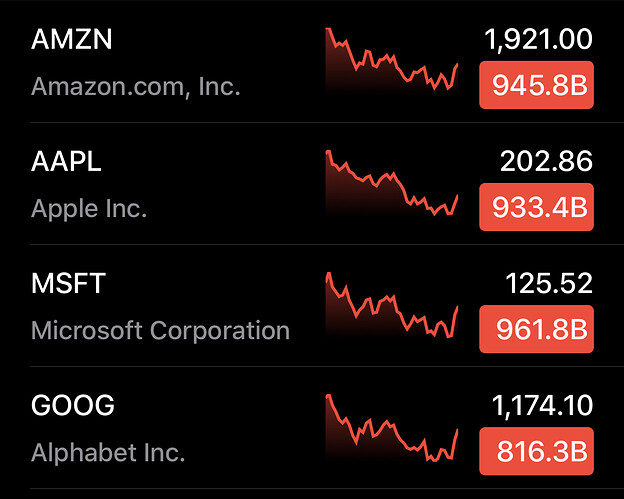Screen dimensions: 624x499
Task: Select the GOOG ticker symbol
Action: 73,406
